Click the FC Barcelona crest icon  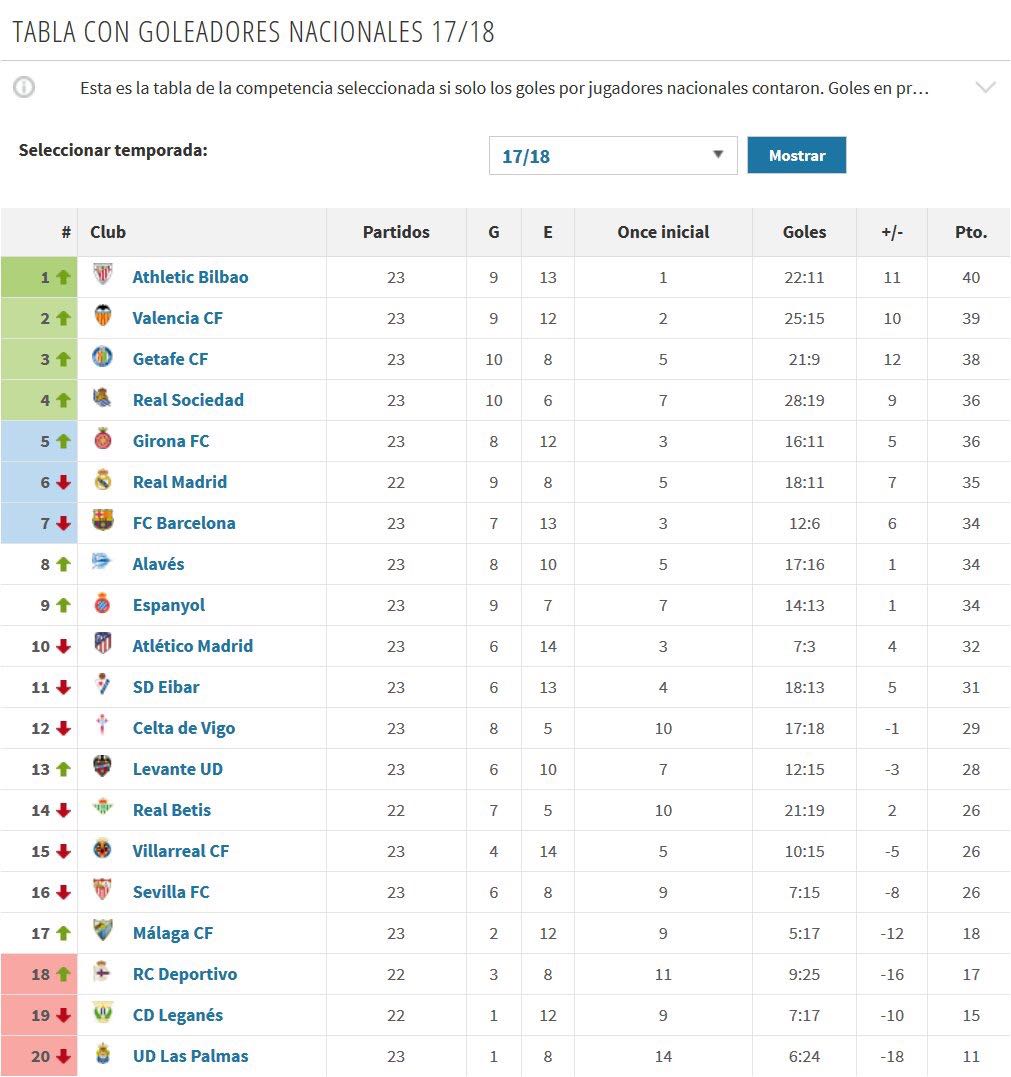tap(103, 522)
